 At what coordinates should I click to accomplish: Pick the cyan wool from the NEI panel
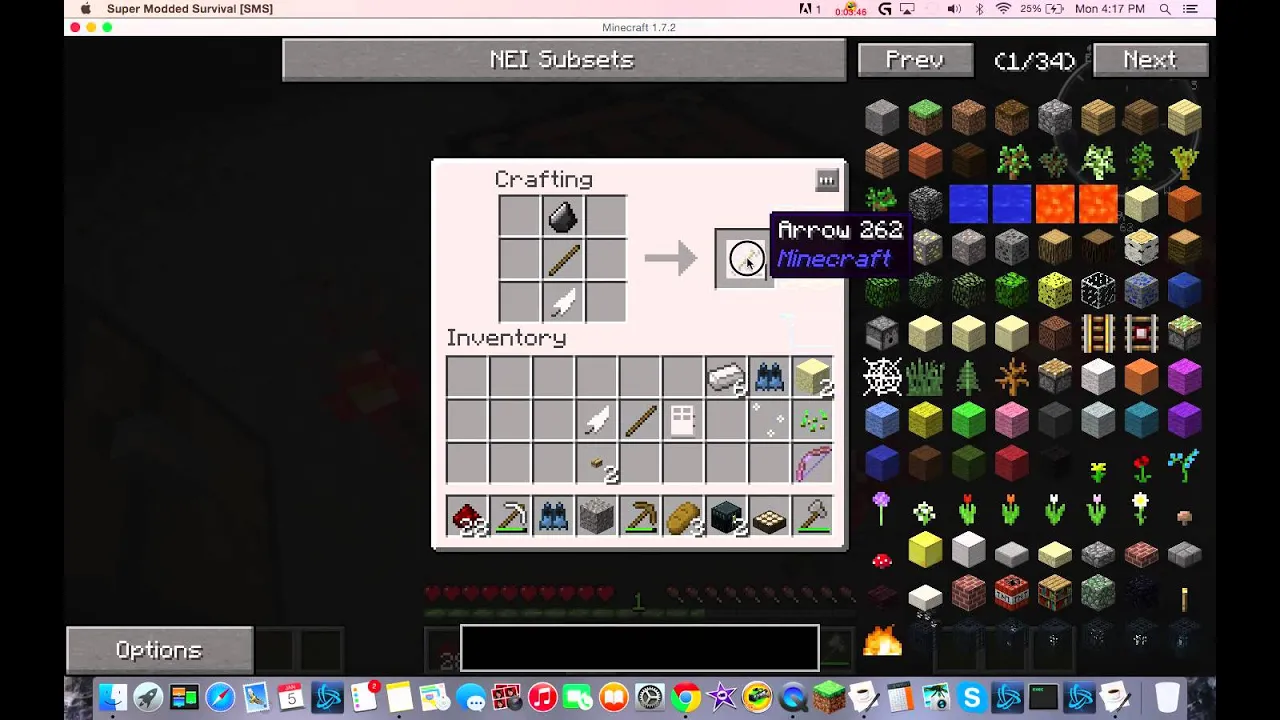coord(1141,420)
